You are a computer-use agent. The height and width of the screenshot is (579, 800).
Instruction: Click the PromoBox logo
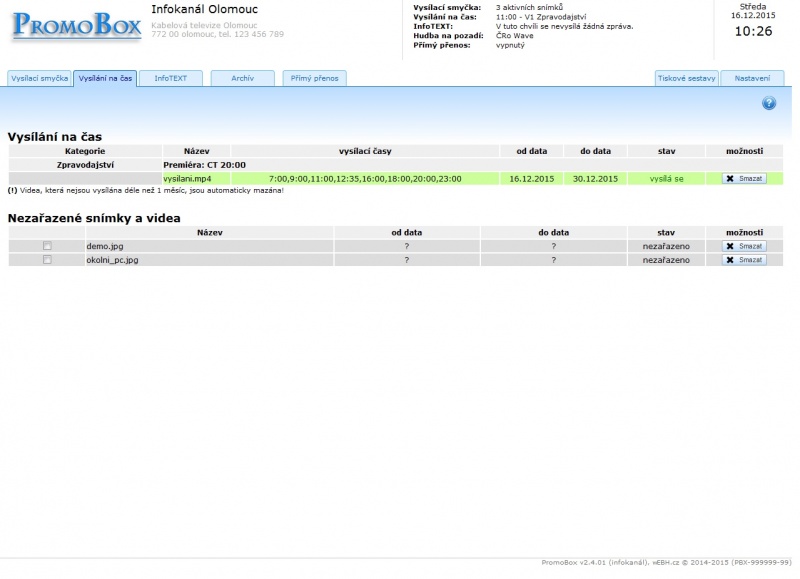[77, 25]
